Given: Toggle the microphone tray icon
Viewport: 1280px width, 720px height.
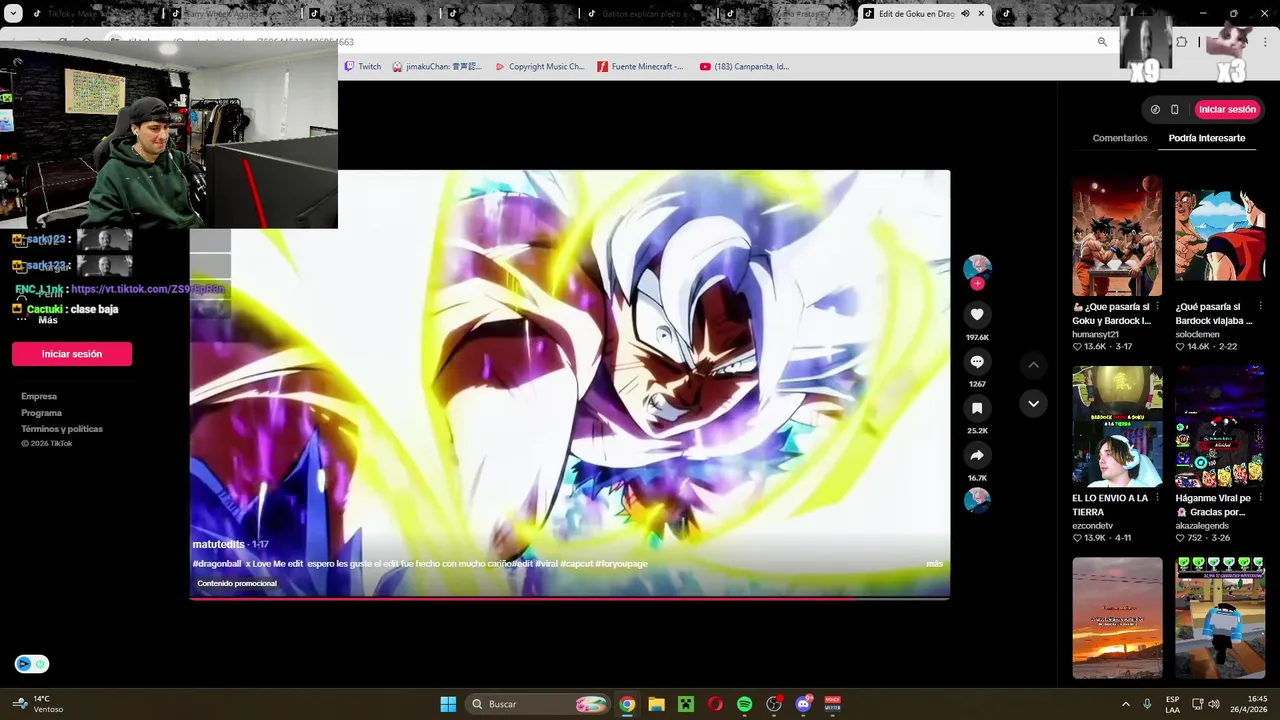Looking at the screenshot, I should pos(1147,704).
